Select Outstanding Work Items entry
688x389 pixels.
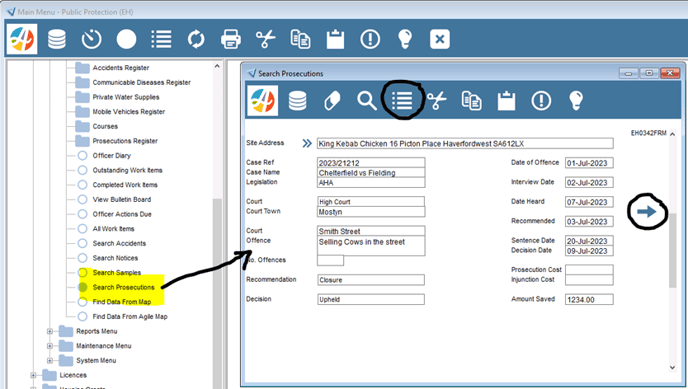pos(127,170)
